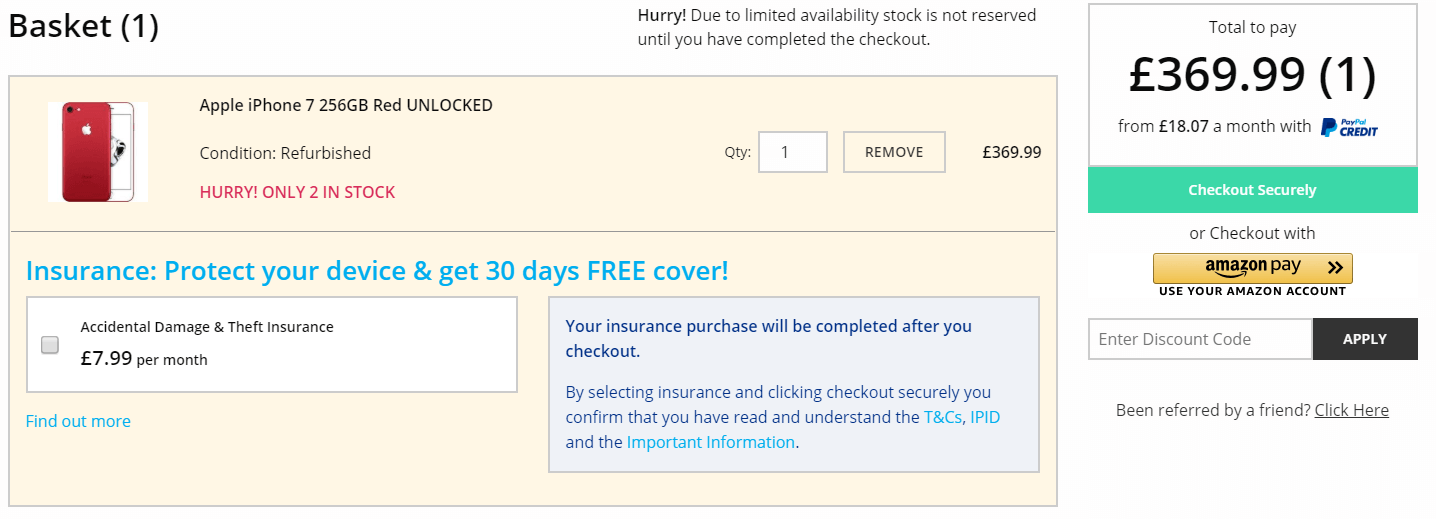Click the HURRY! ONLY 2 IN STOCK notice

[x=297, y=192]
